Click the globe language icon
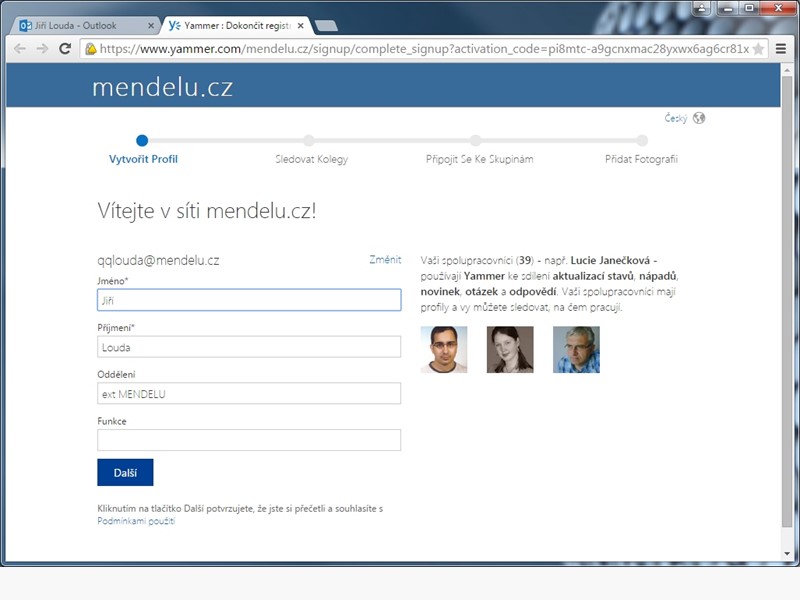 pos(699,118)
